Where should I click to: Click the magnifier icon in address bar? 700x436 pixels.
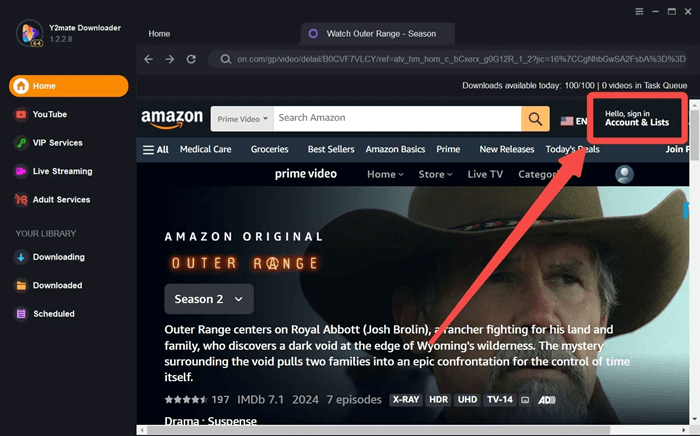point(226,59)
